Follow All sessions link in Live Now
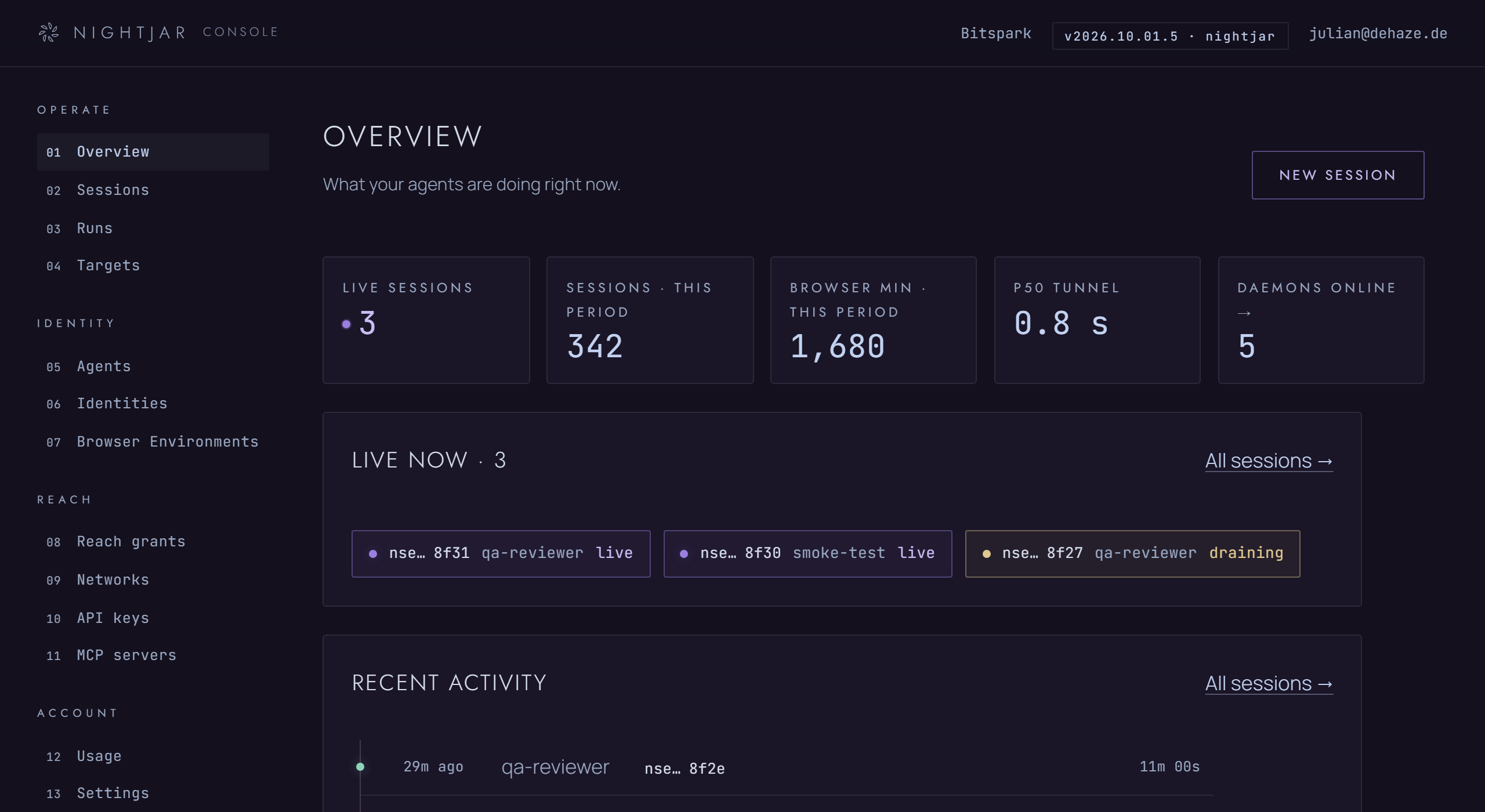This screenshot has height=812, width=1485. (1269, 461)
